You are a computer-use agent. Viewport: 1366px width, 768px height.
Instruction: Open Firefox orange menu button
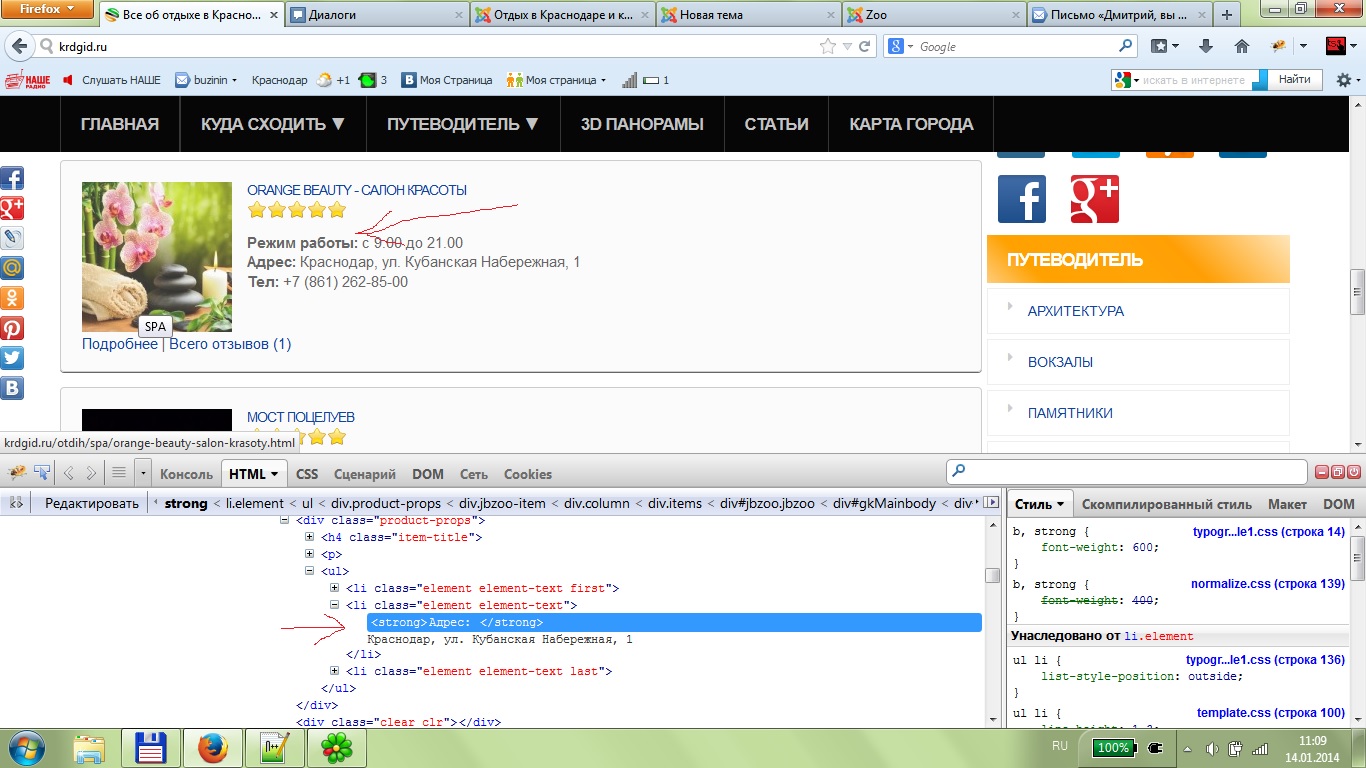pos(49,10)
